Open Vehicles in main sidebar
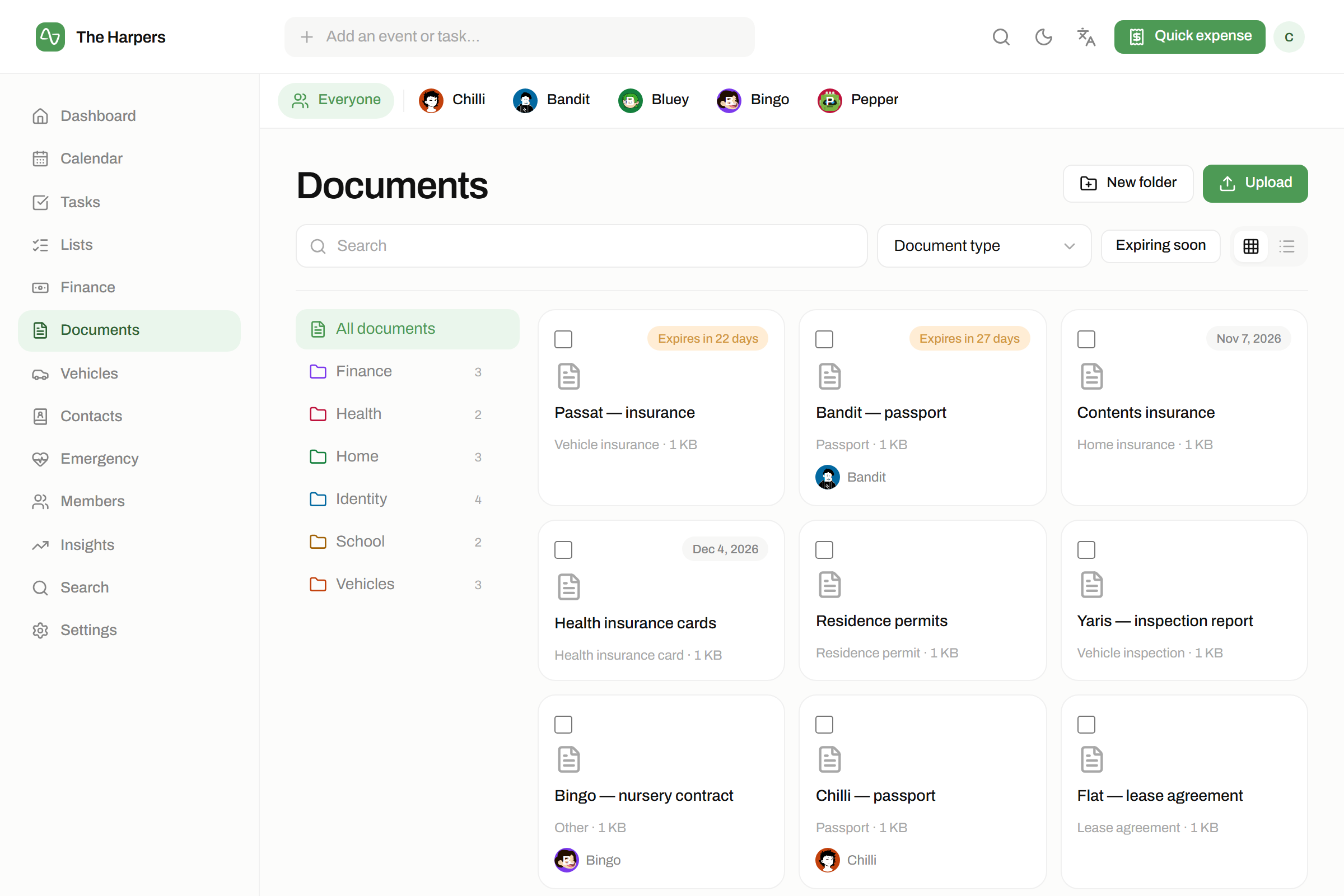The width and height of the screenshot is (1344, 896). [129, 374]
